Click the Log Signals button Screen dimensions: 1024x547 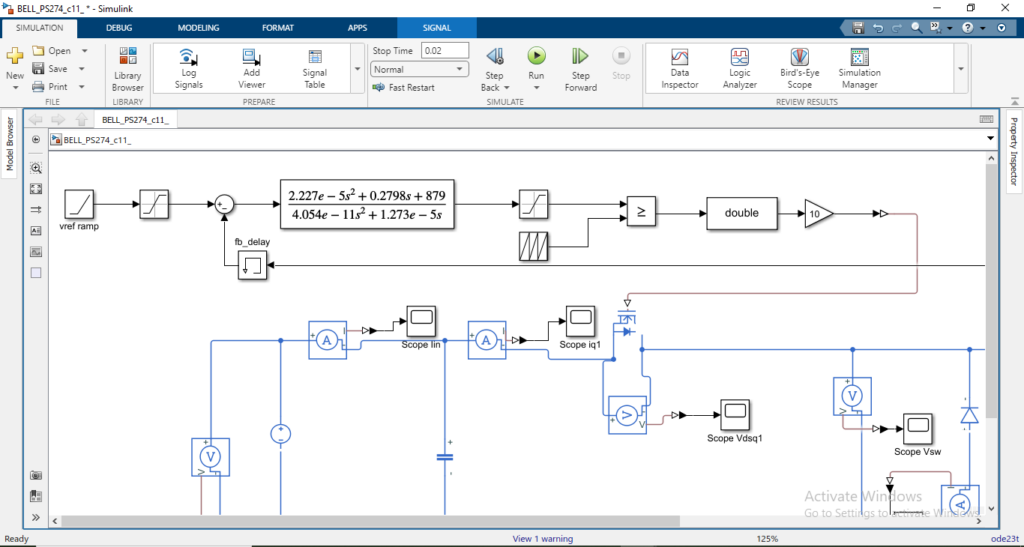tap(188, 69)
